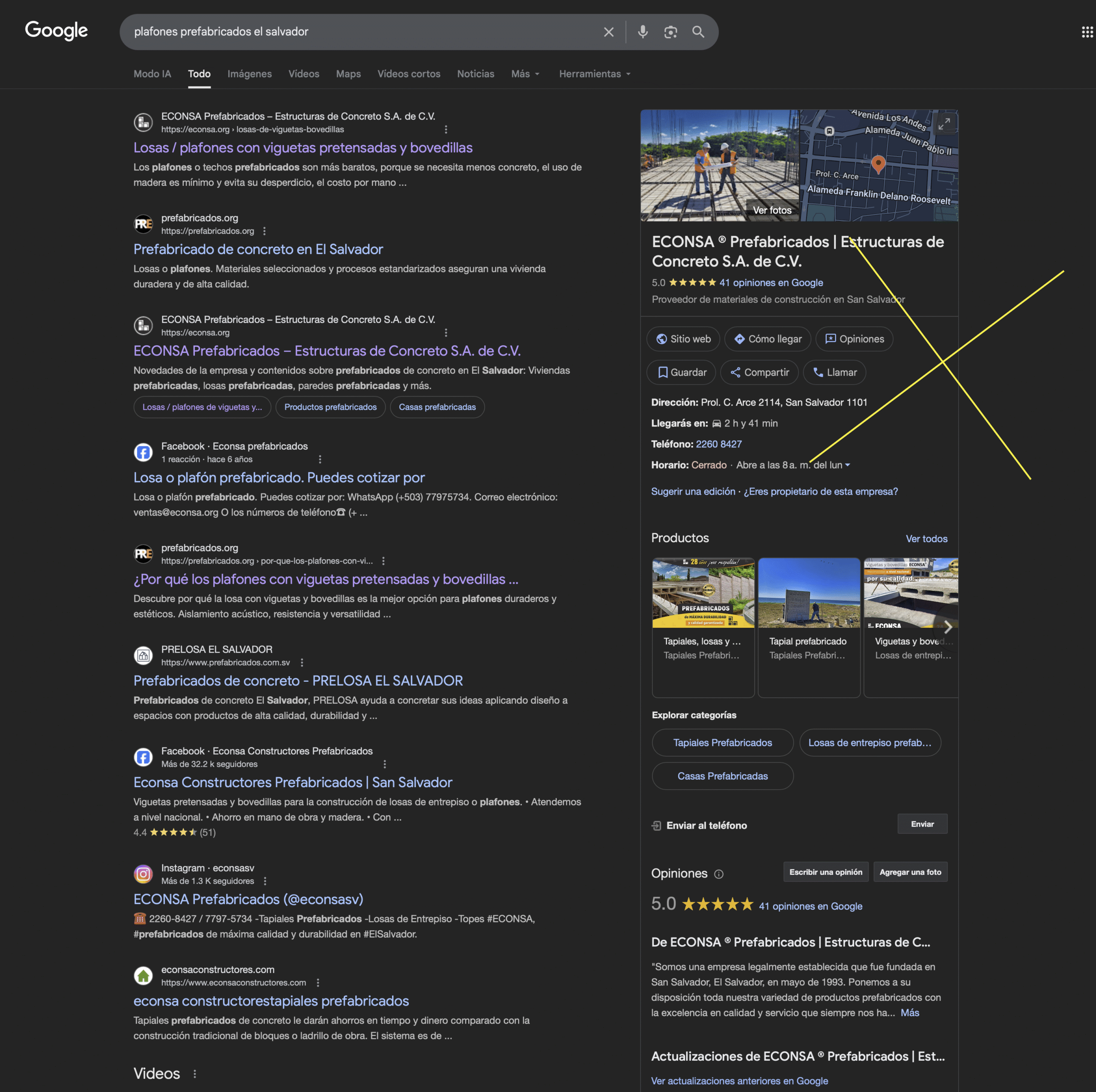Select the Tapiales Prefabricados category chip

click(723, 743)
